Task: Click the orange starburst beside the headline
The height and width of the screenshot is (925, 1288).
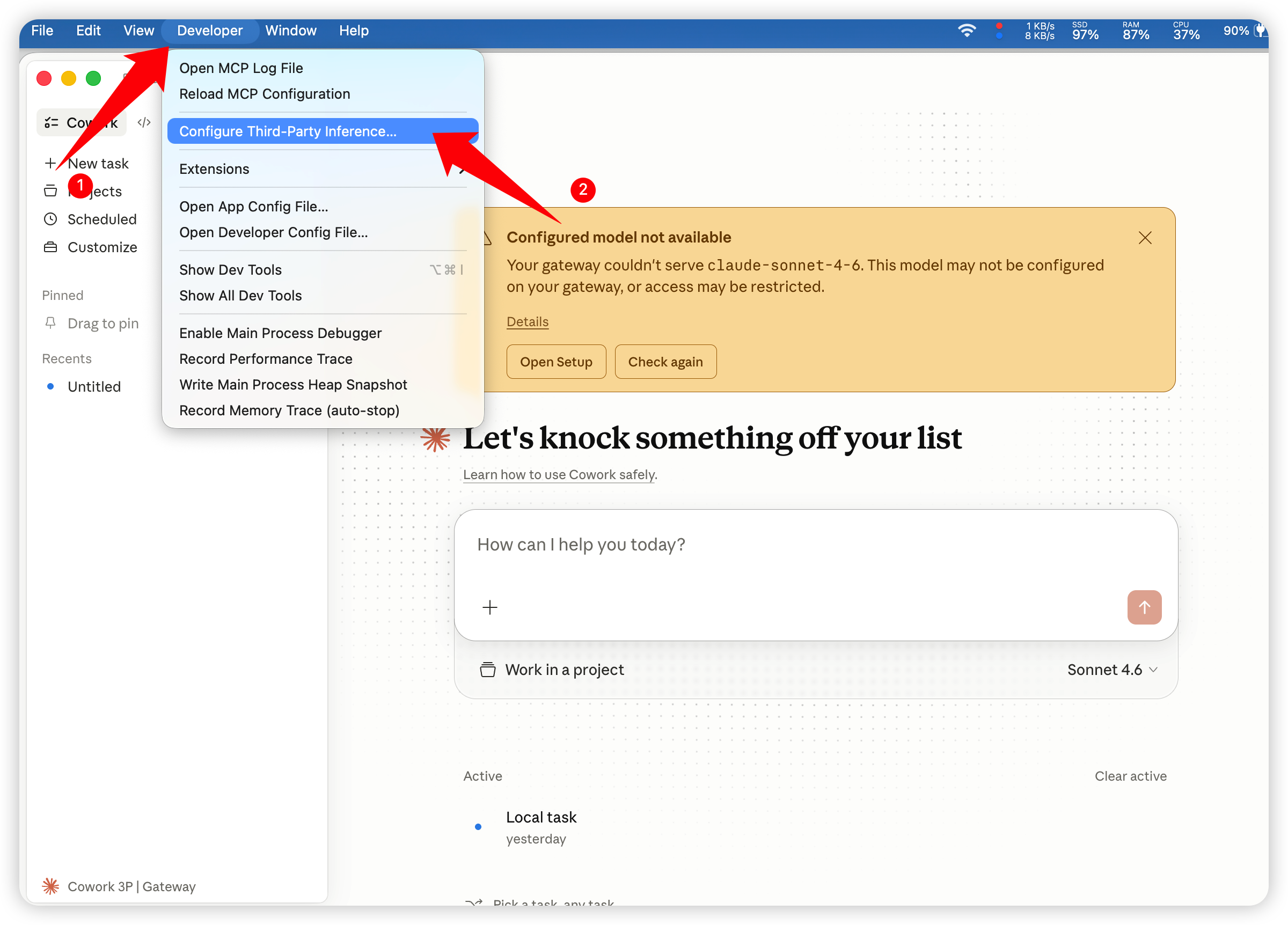Action: (435, 438)
